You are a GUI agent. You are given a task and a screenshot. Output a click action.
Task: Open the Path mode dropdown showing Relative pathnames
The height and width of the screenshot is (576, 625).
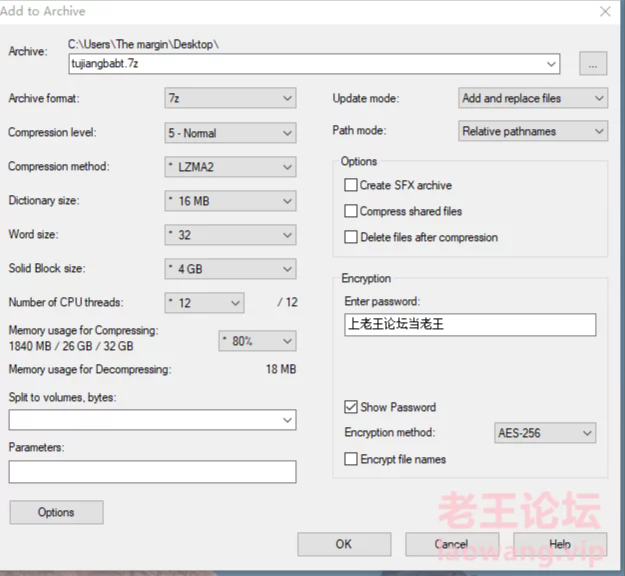[533, 131]
